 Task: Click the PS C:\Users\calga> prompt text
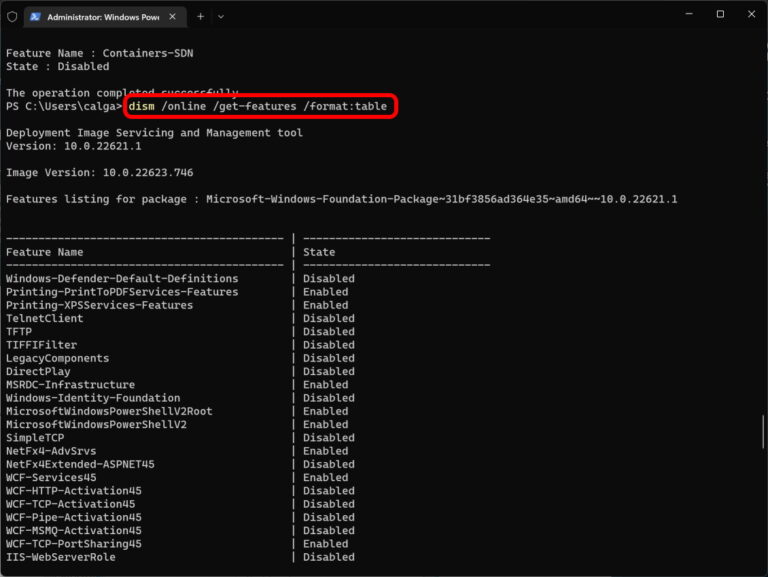(x=63, y=106)
